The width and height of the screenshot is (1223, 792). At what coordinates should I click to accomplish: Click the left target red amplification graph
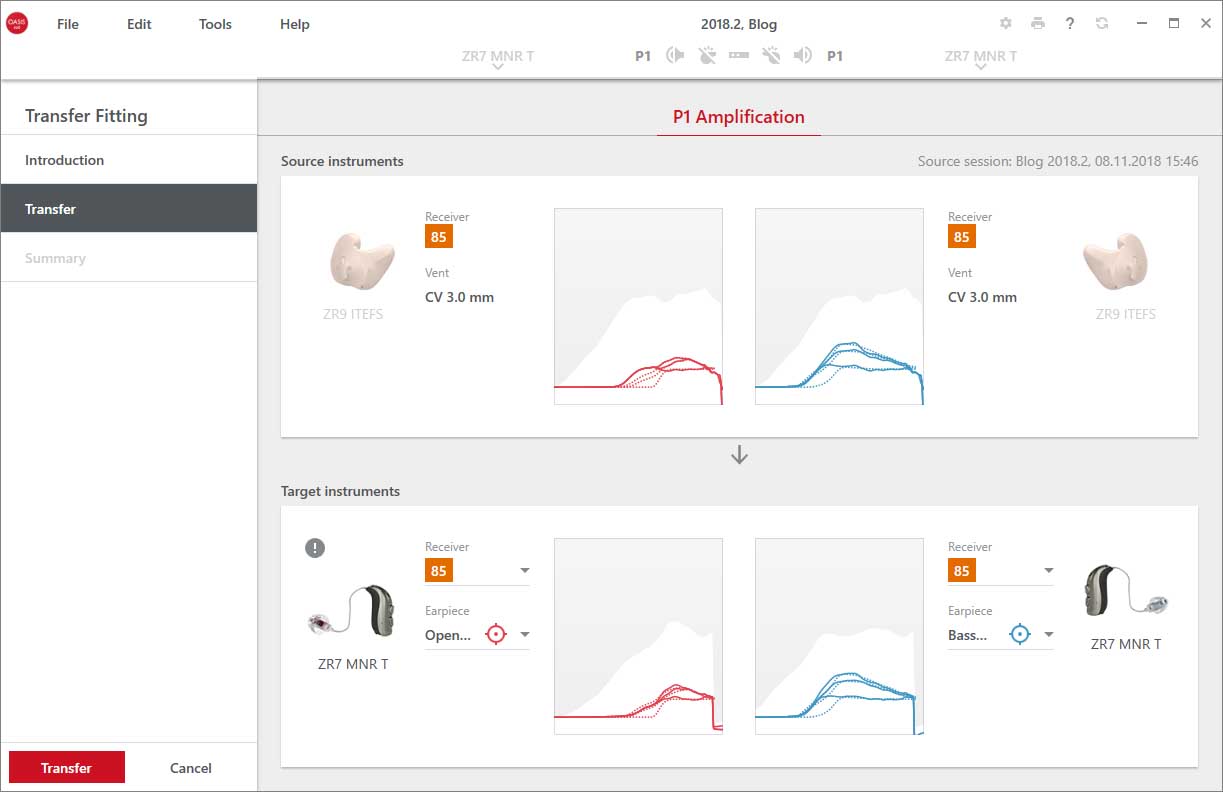coord(638,636)
